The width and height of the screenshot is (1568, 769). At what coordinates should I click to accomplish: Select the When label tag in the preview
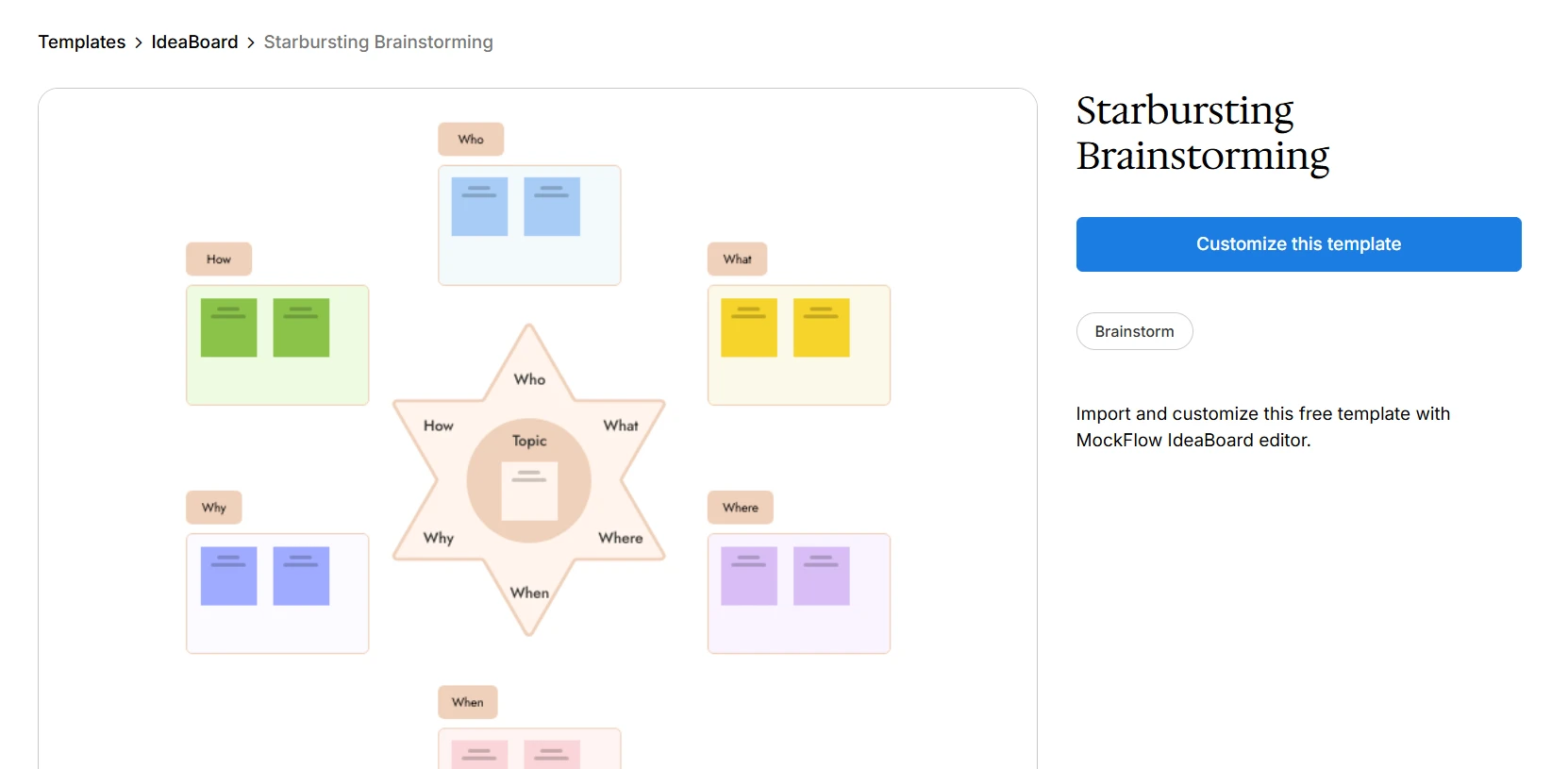point(467,702)
